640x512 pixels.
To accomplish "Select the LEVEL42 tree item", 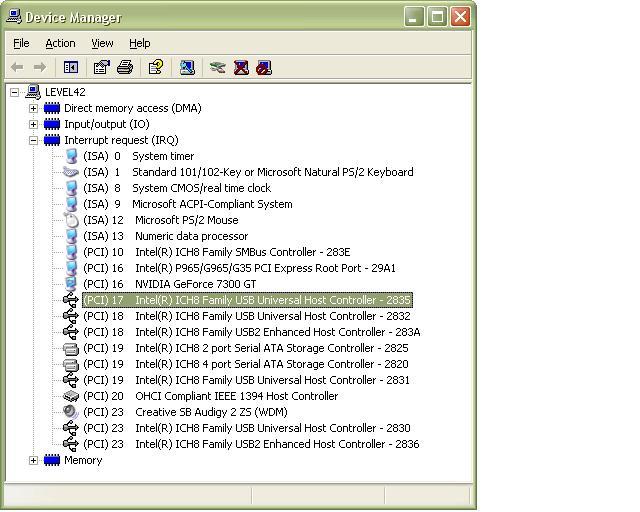I will pyautogui.click(x=65, y=92).
